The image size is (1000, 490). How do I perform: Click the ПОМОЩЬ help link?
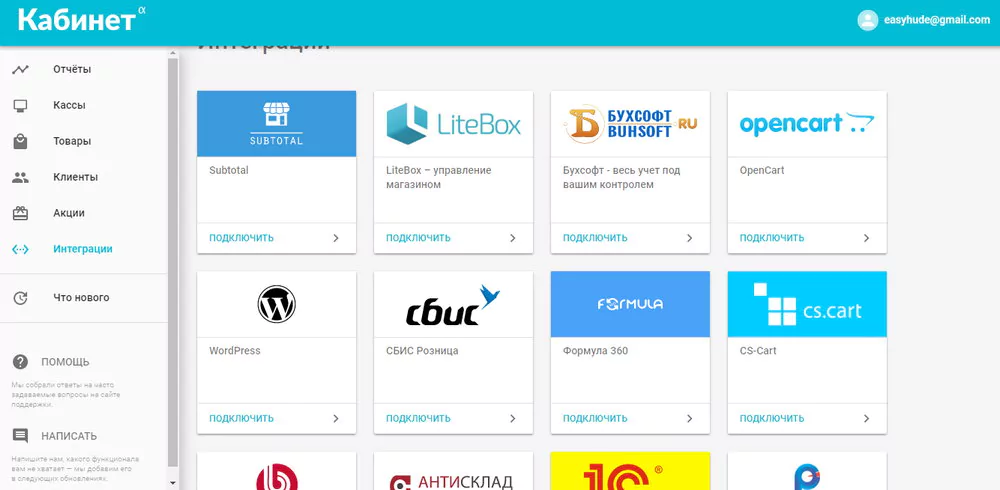pyautogui.click(x=65, y=362)
